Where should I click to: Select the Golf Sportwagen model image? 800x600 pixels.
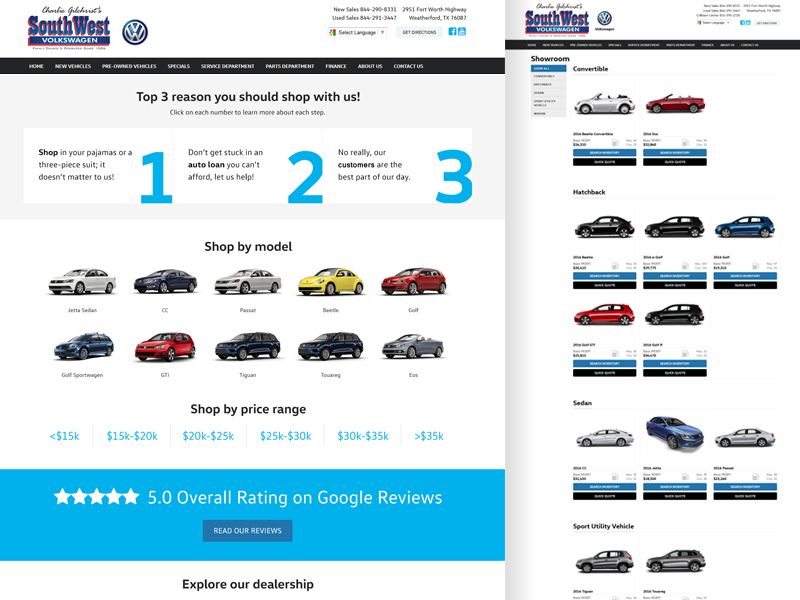click(x=83, y=346)
